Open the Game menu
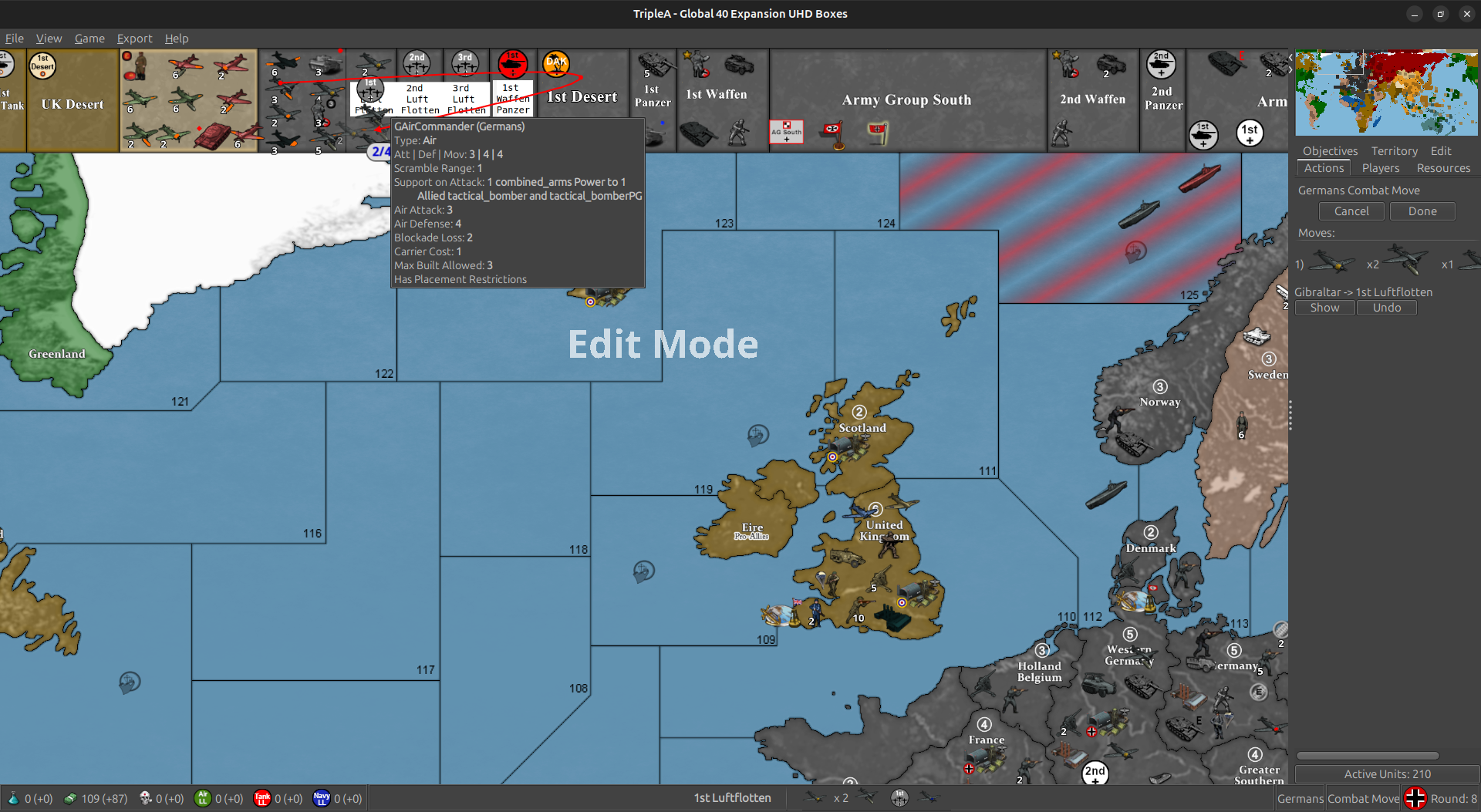The height and width of the screenshot is (812, 1481). pyautogui.click(x=89, y=39)
